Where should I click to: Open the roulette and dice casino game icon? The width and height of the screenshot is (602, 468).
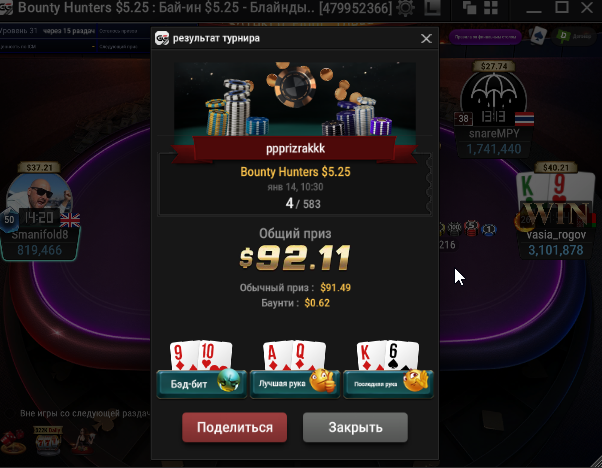[13, 442]
